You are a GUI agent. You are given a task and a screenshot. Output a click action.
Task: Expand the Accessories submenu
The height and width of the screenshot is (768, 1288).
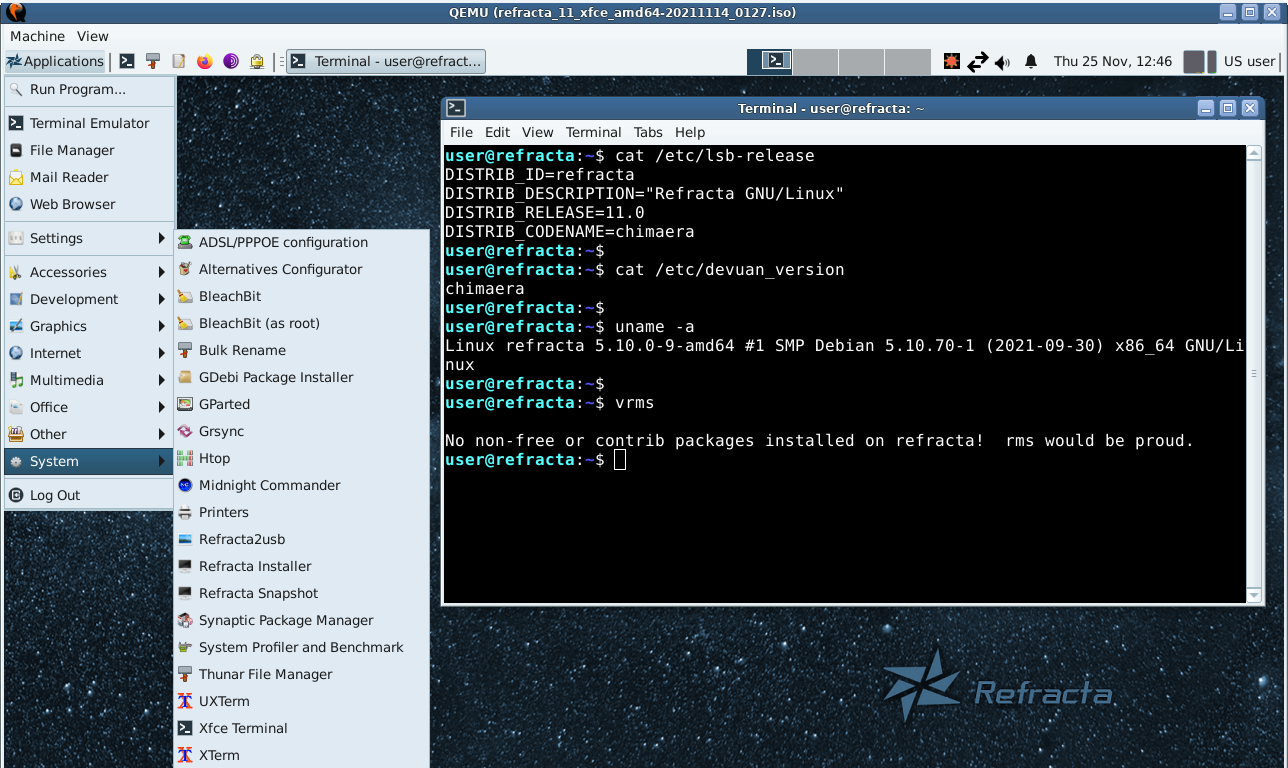pos(89,272)
